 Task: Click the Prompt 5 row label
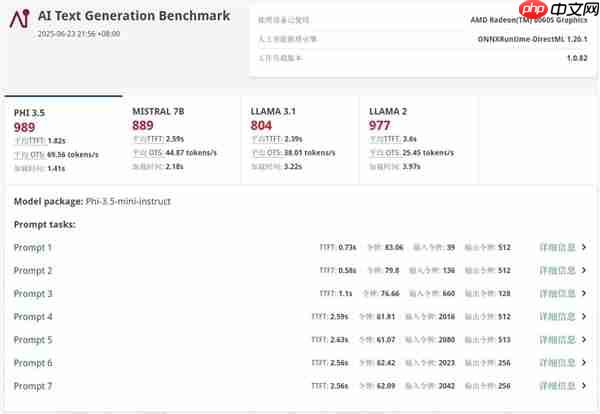point(33,340)
